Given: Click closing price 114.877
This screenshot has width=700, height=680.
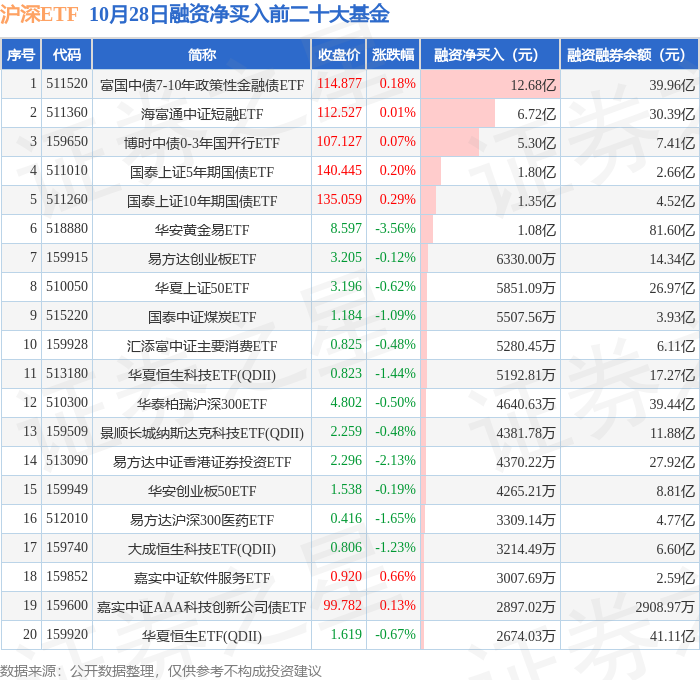Looking at the screenshot, I should click(x=339, y=84).
